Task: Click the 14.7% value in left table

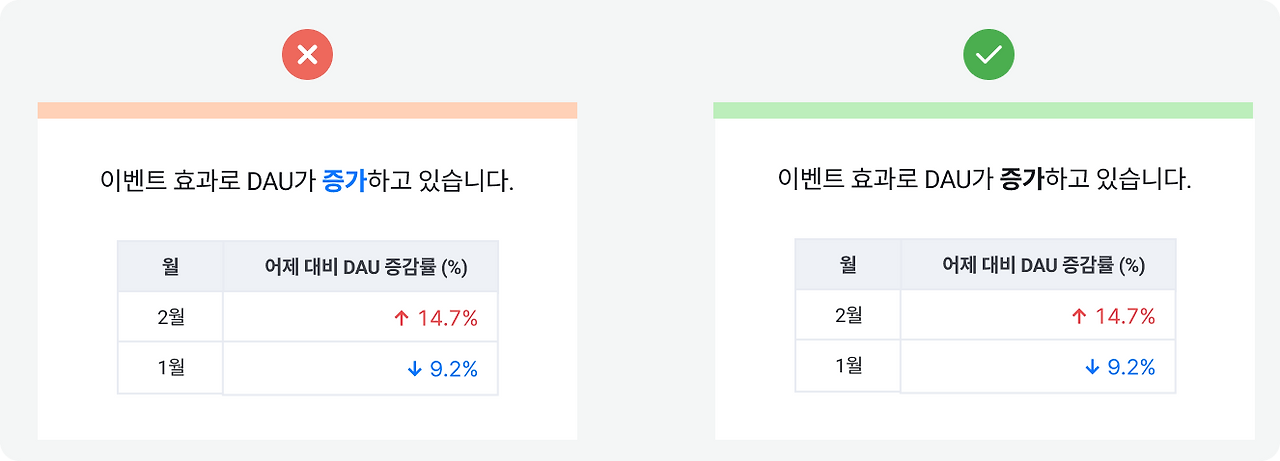Action: click(448, 319)
